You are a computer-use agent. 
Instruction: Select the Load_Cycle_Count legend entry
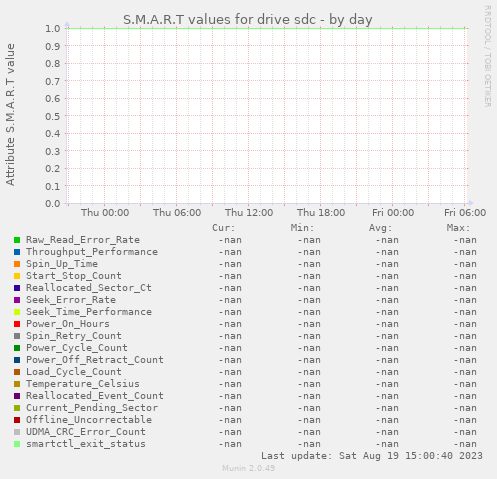[74, 372]
